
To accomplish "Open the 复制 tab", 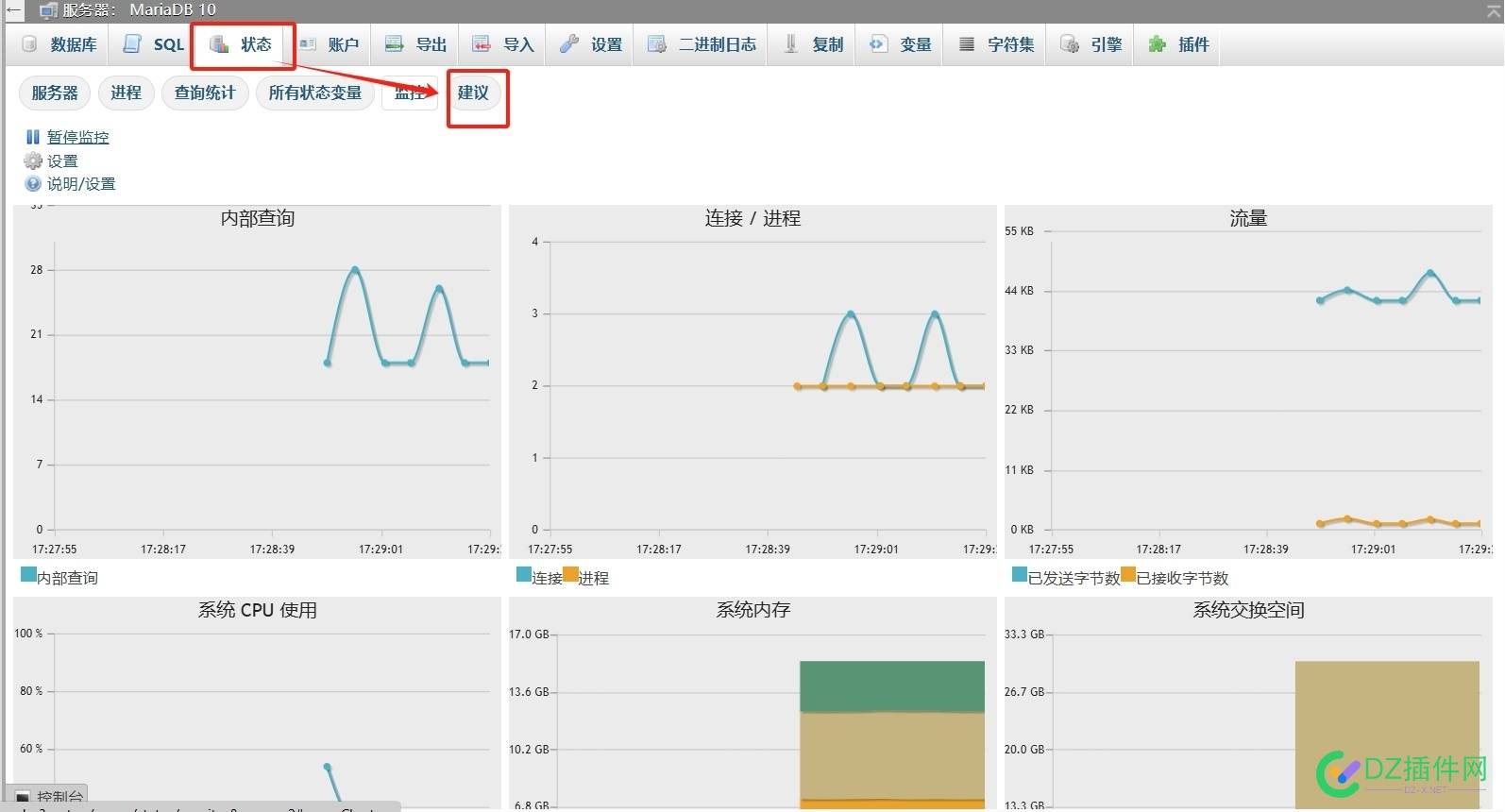I will click(x=813, y=44).
